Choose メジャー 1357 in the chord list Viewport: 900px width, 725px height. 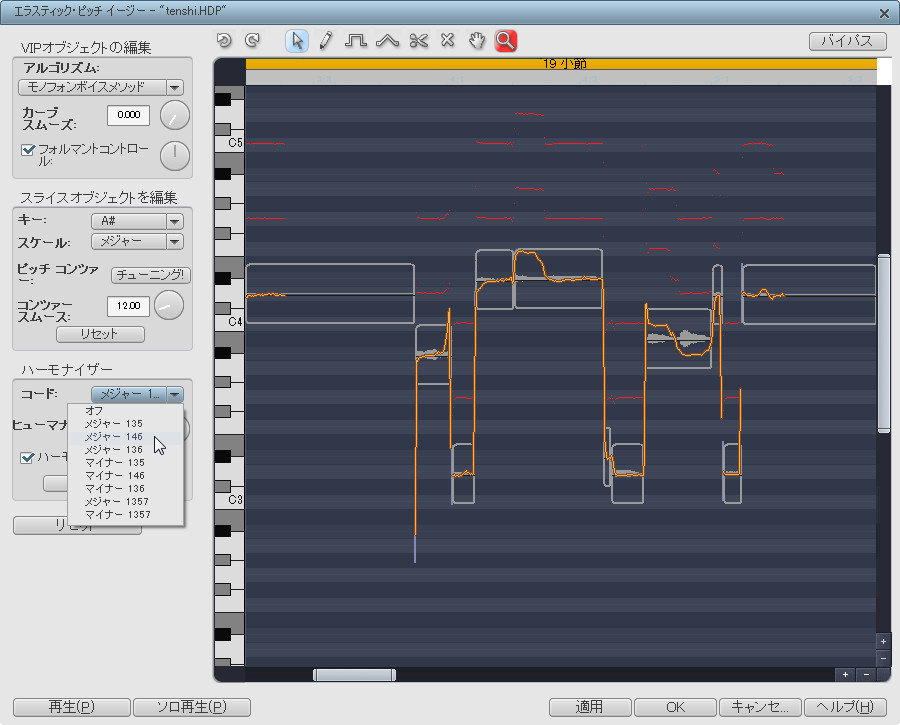point(126,502)
